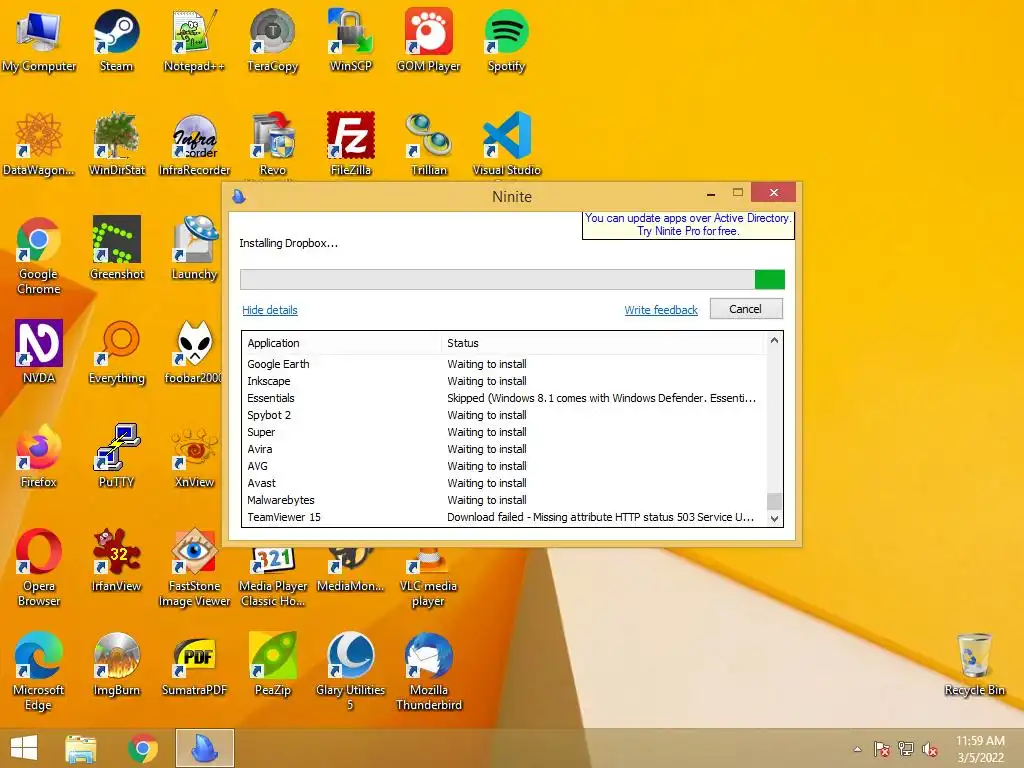Open the taskbar clock and date
1024x768 pixels.
(x=980, y=749)
